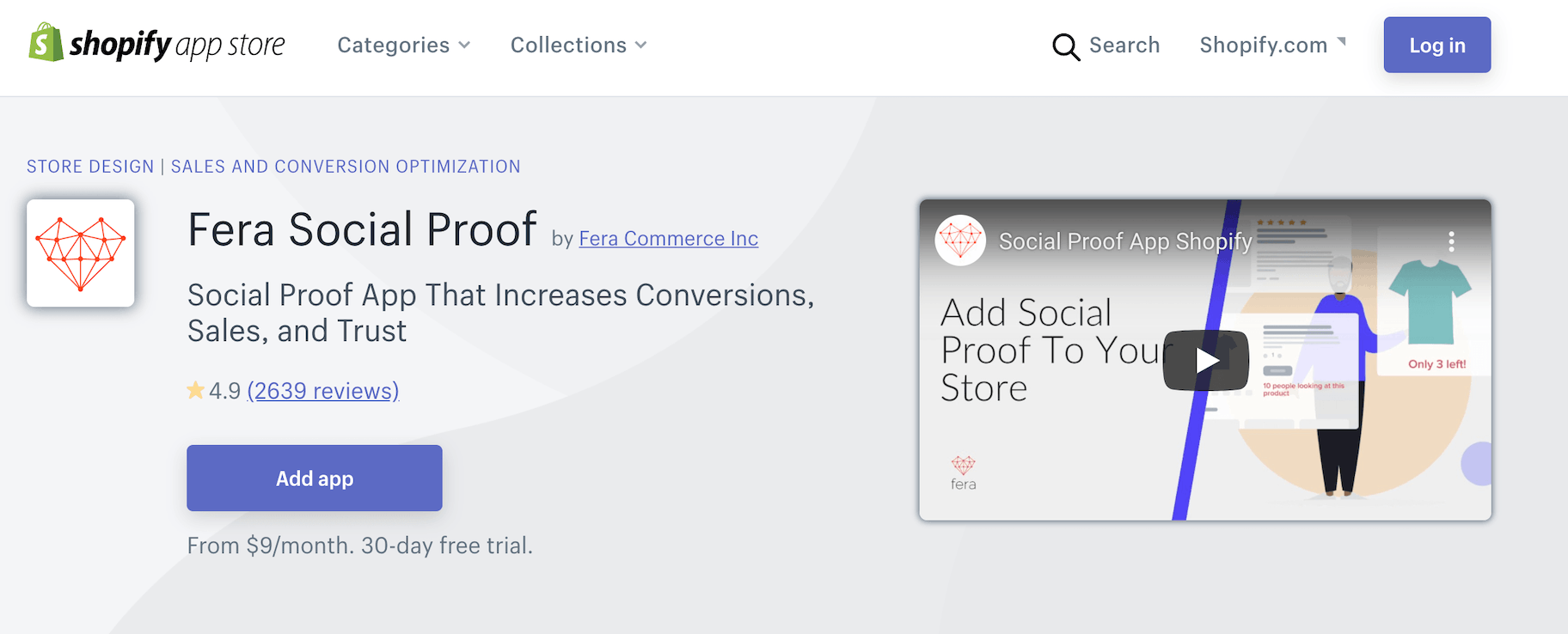Open the Store Design category link

point(90,167)
